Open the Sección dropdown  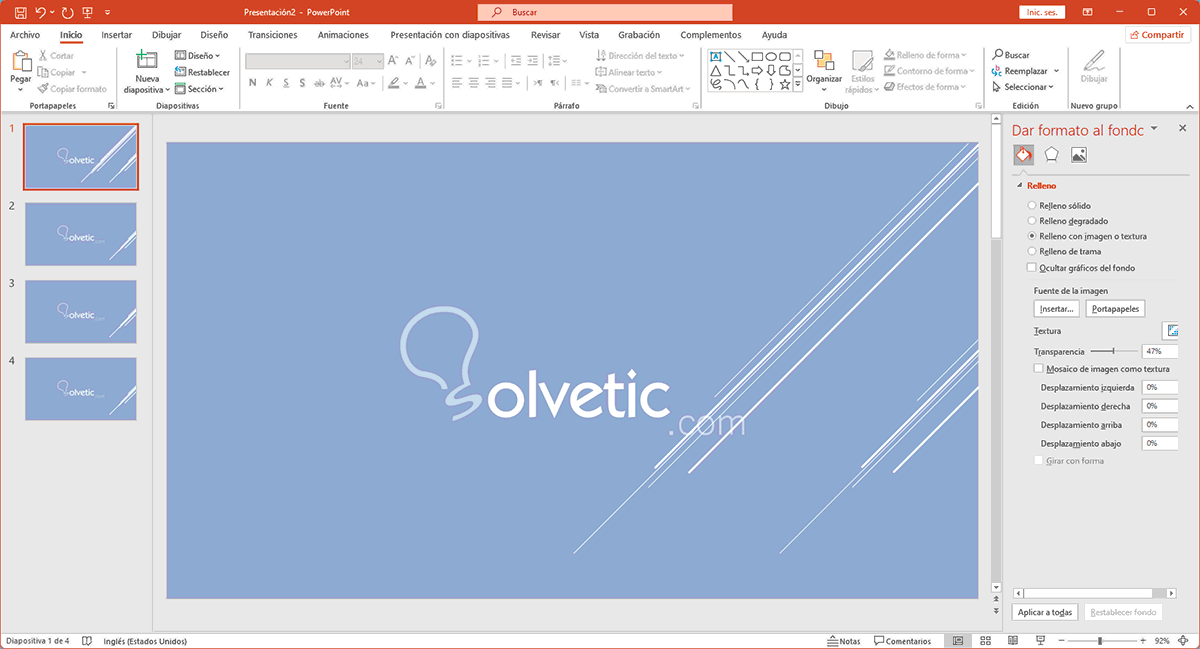coord(199,89)
